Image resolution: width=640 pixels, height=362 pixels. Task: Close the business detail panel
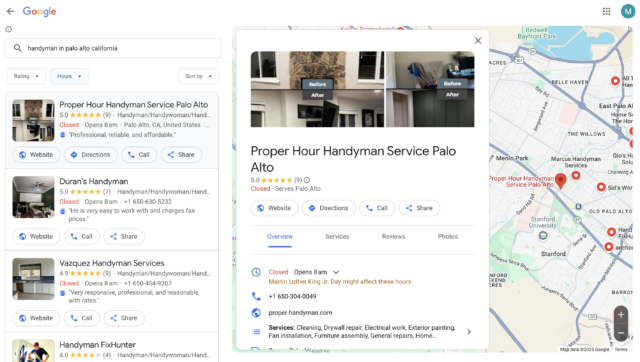coord(478,41)
